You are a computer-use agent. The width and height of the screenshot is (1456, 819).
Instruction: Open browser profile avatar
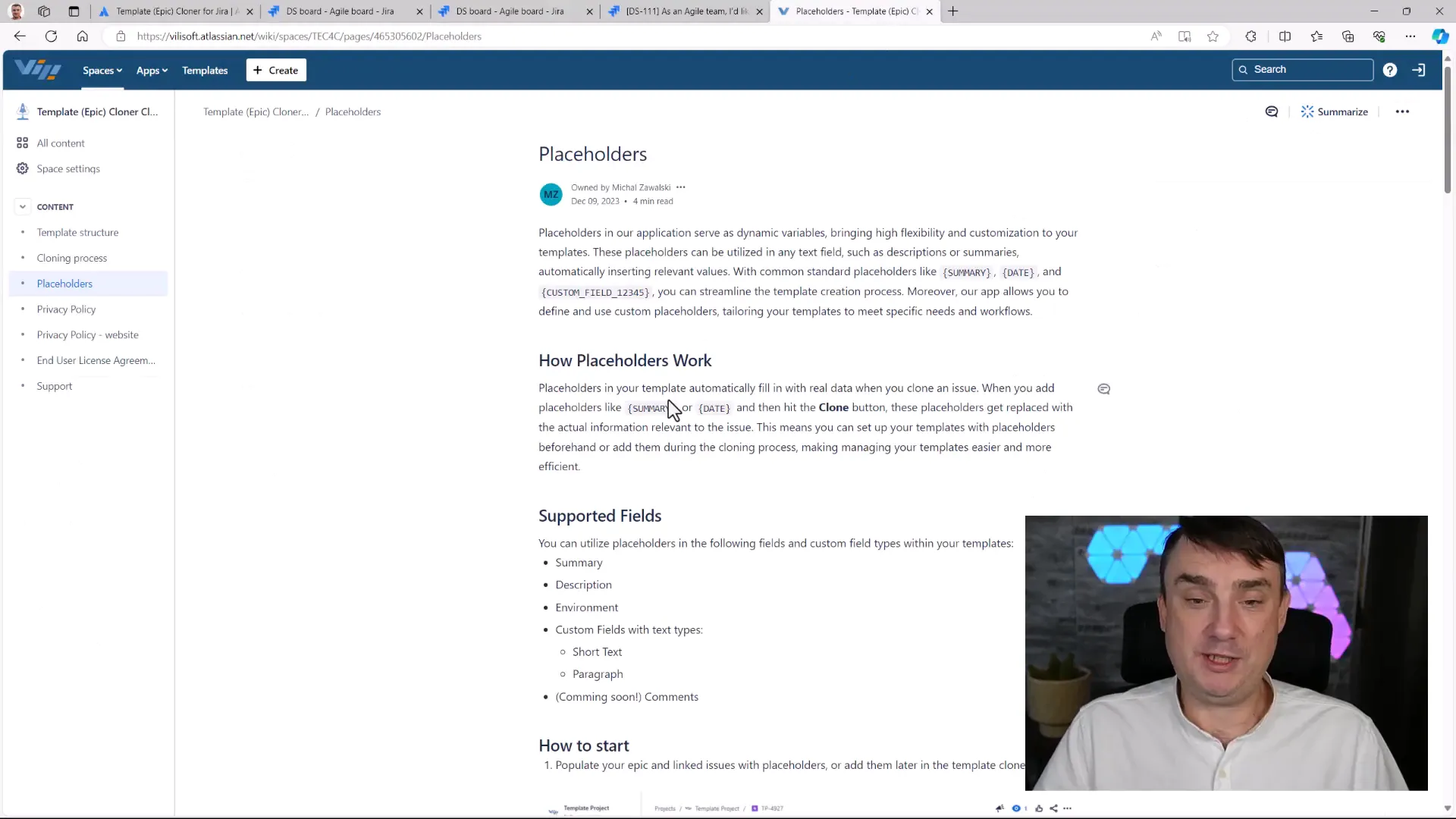pyautogui.click(x=16, y=11)
